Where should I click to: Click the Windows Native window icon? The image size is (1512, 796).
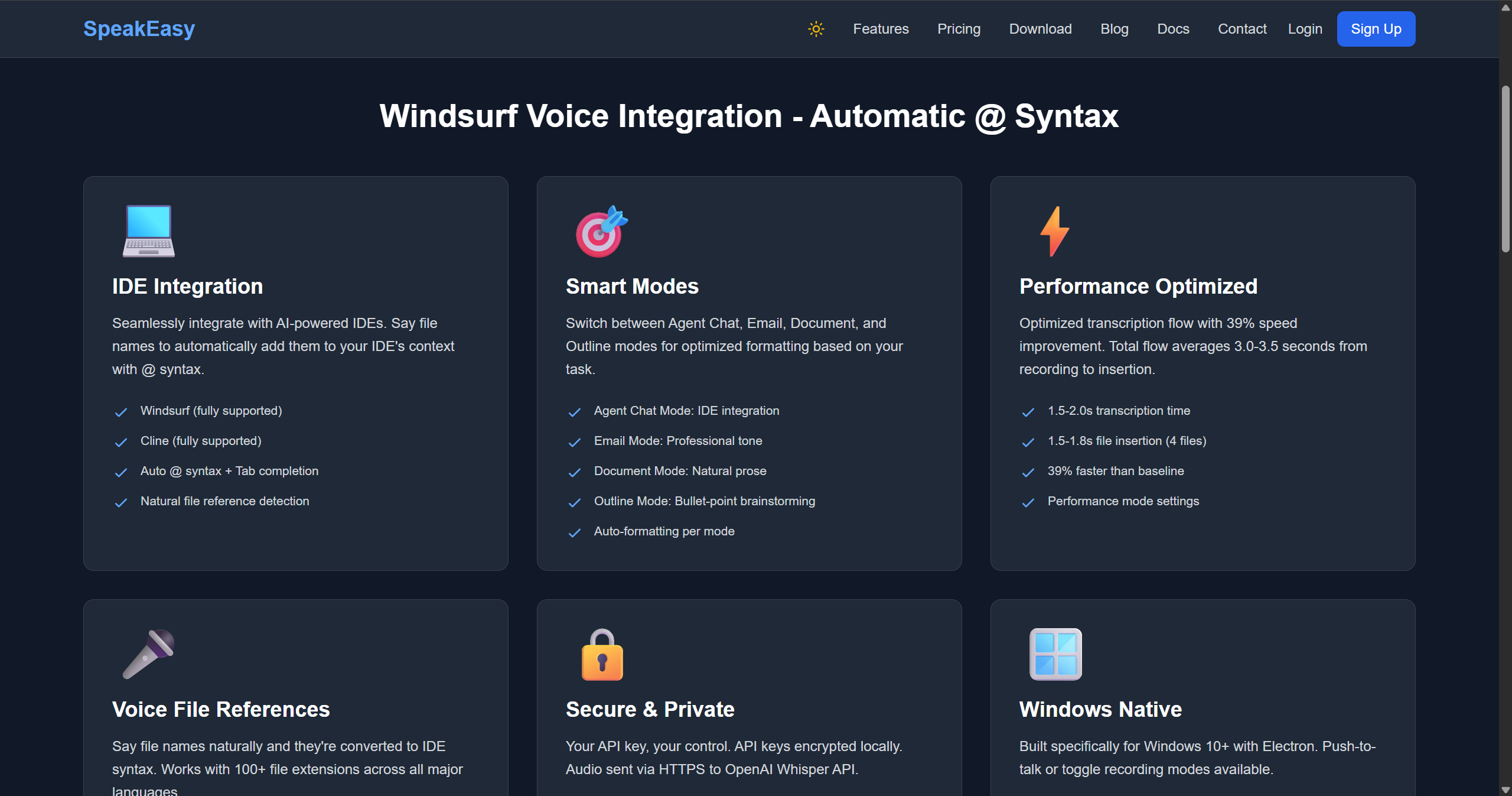coord(1055,654)
